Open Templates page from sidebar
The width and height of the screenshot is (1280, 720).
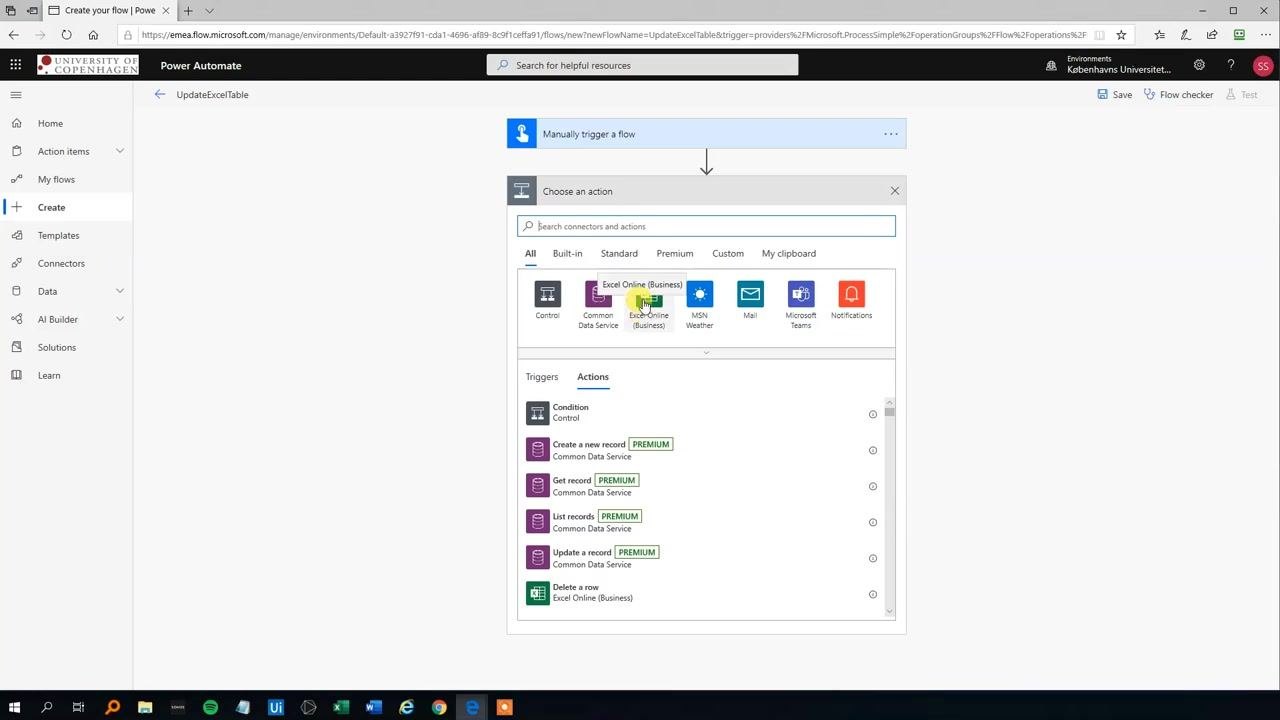[x=58, y=235]
